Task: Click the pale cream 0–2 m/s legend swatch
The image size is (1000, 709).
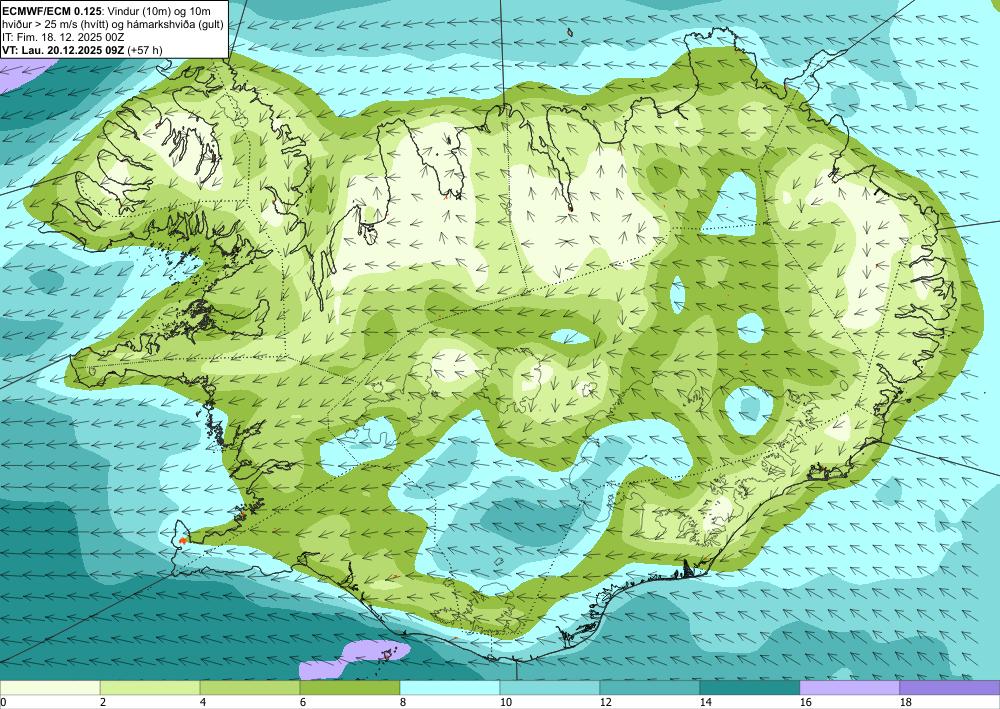Action: point(50,688)
